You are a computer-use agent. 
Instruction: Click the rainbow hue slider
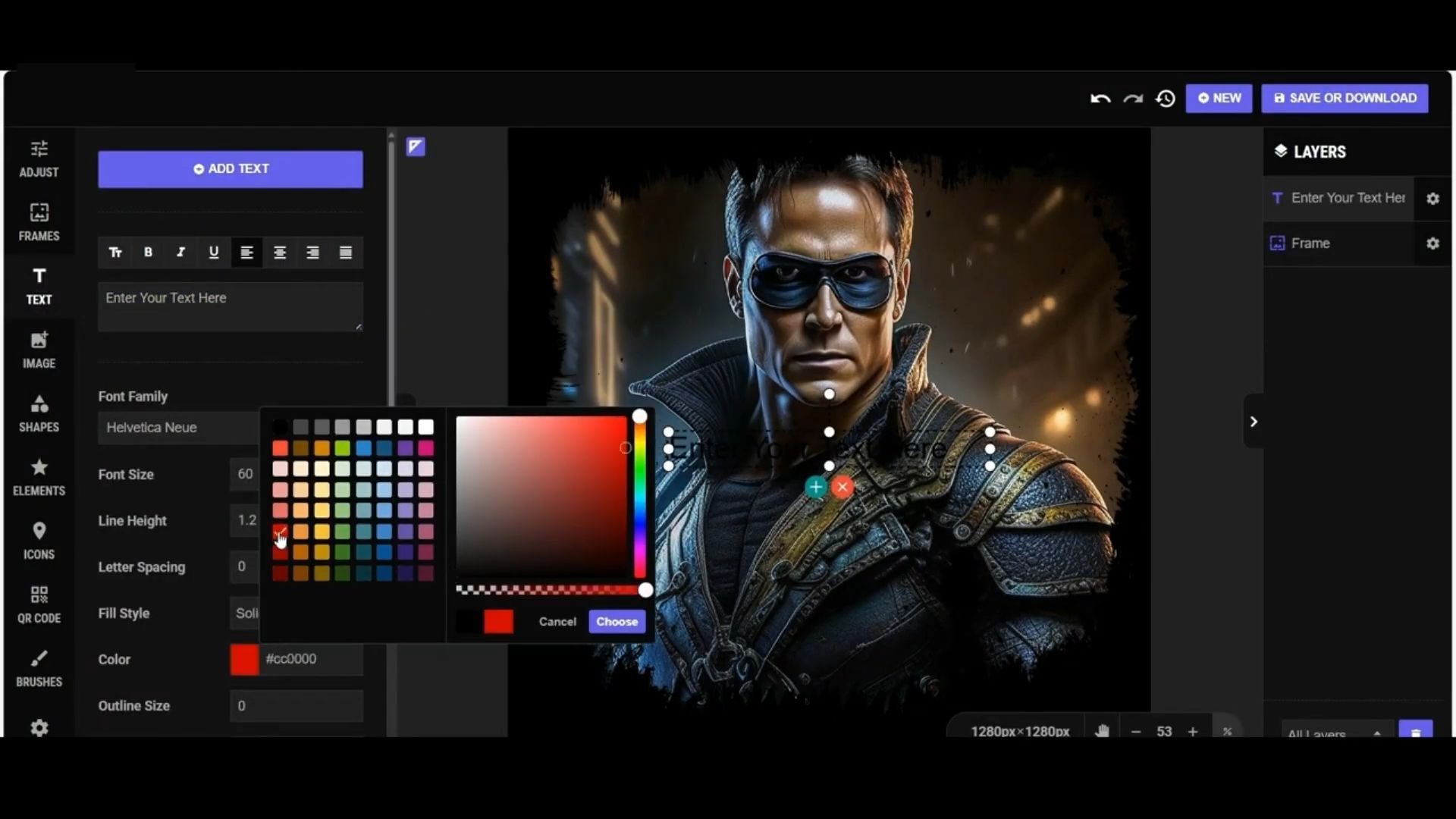pos(640,497)
